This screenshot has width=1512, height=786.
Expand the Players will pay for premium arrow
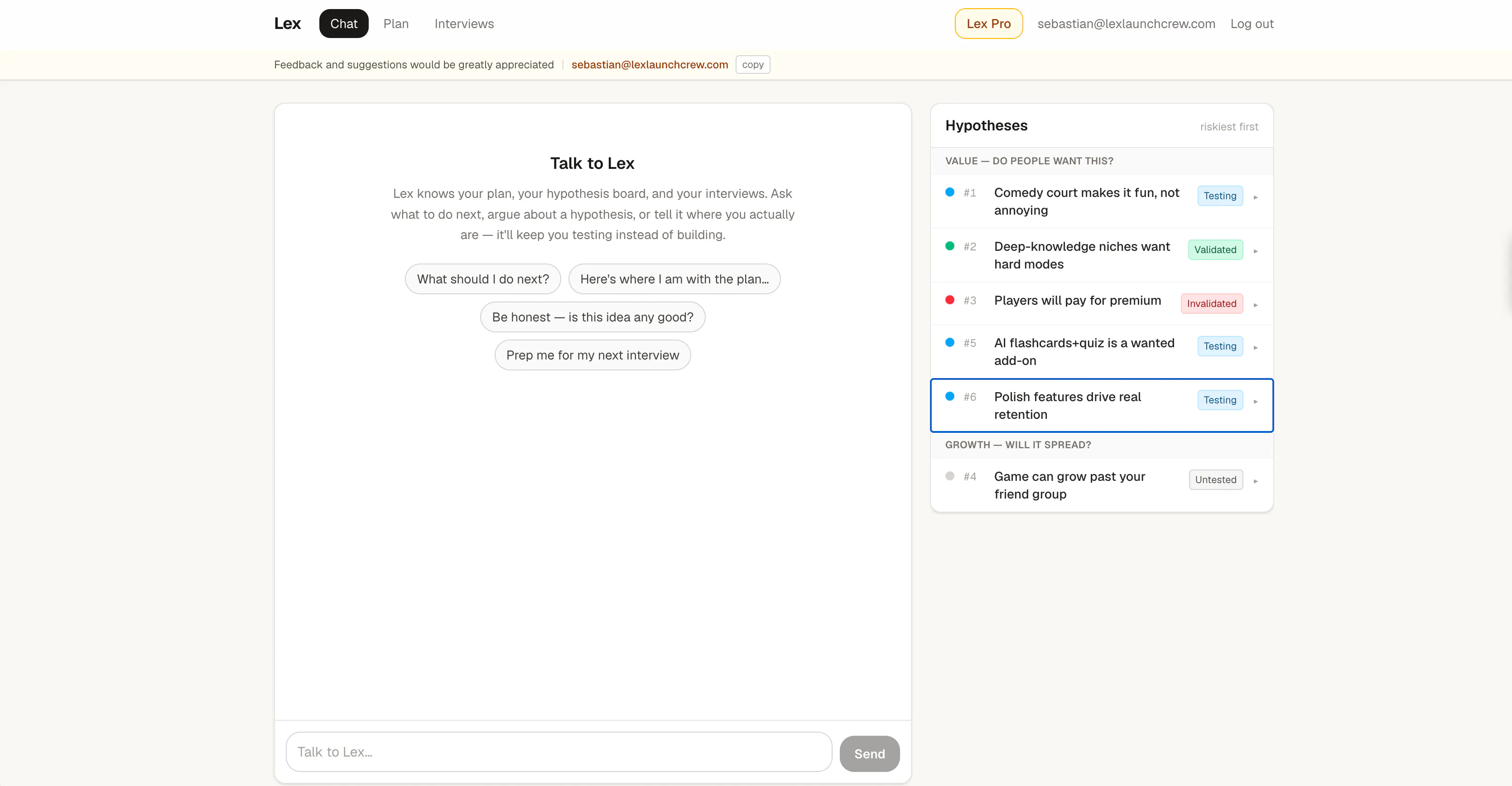[x=1256, y=305]
